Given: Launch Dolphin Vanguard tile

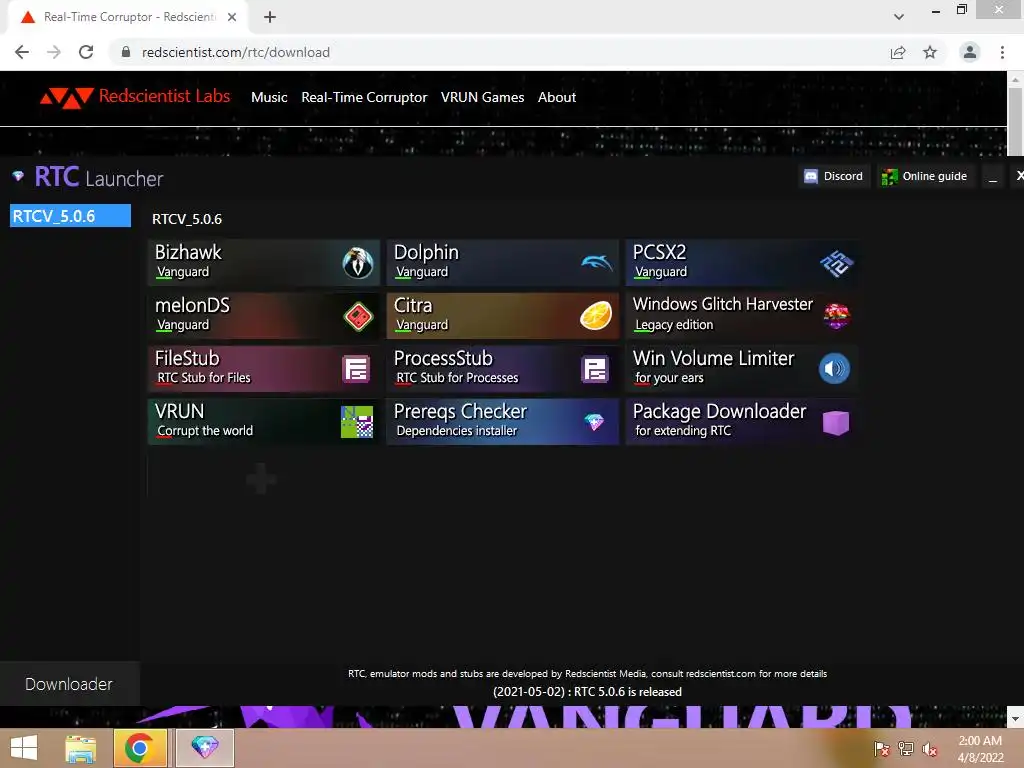Looking at the screenshot, I should [x=503, y=263].
